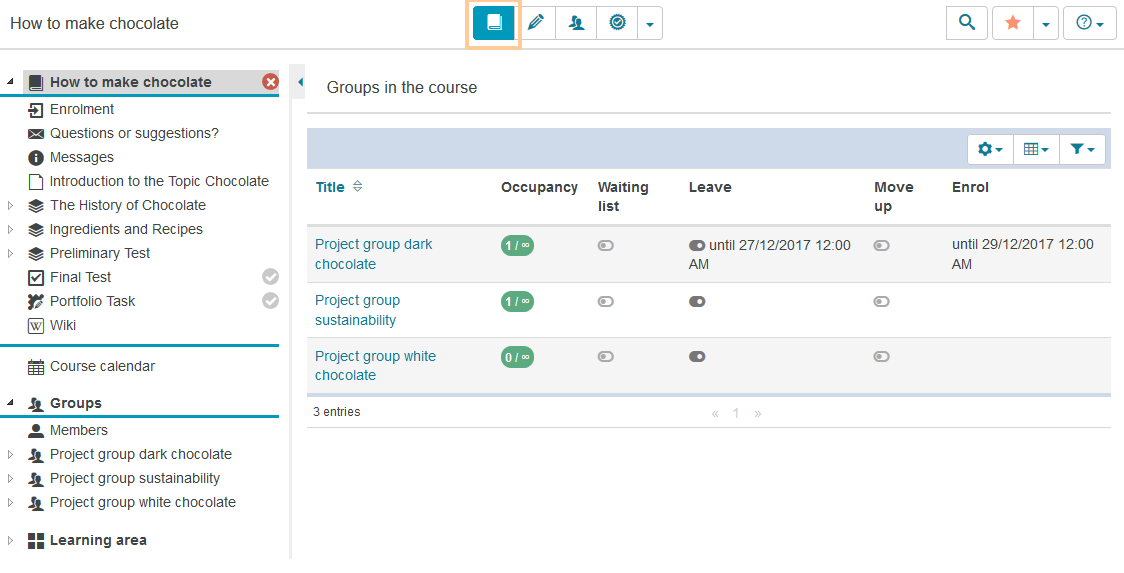The image size is (1124, 573).
Task: Click the assessment checkmark badge icon
Action: pos(617,23)
